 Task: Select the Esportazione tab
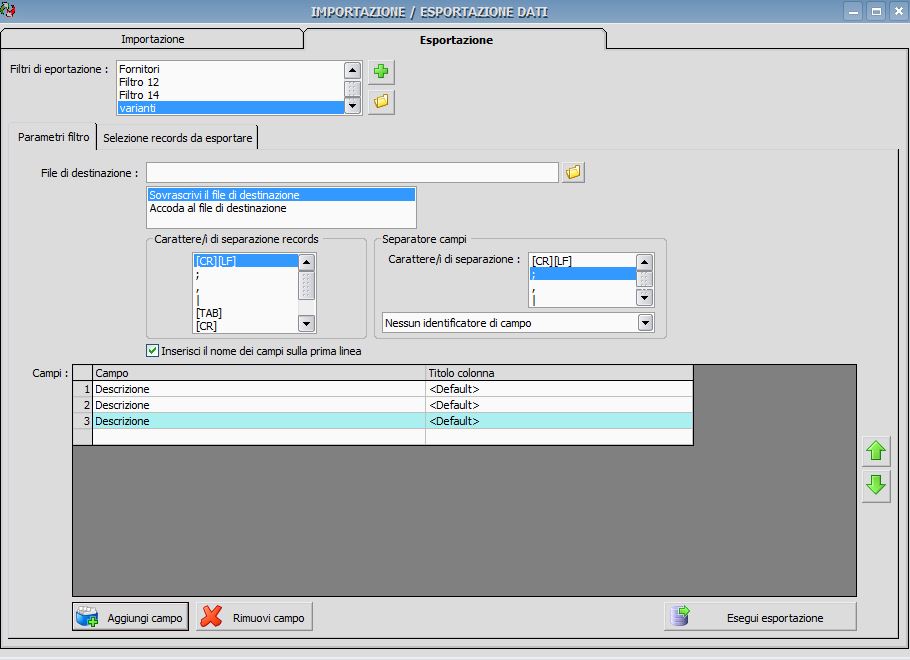(x=456, y=39)
